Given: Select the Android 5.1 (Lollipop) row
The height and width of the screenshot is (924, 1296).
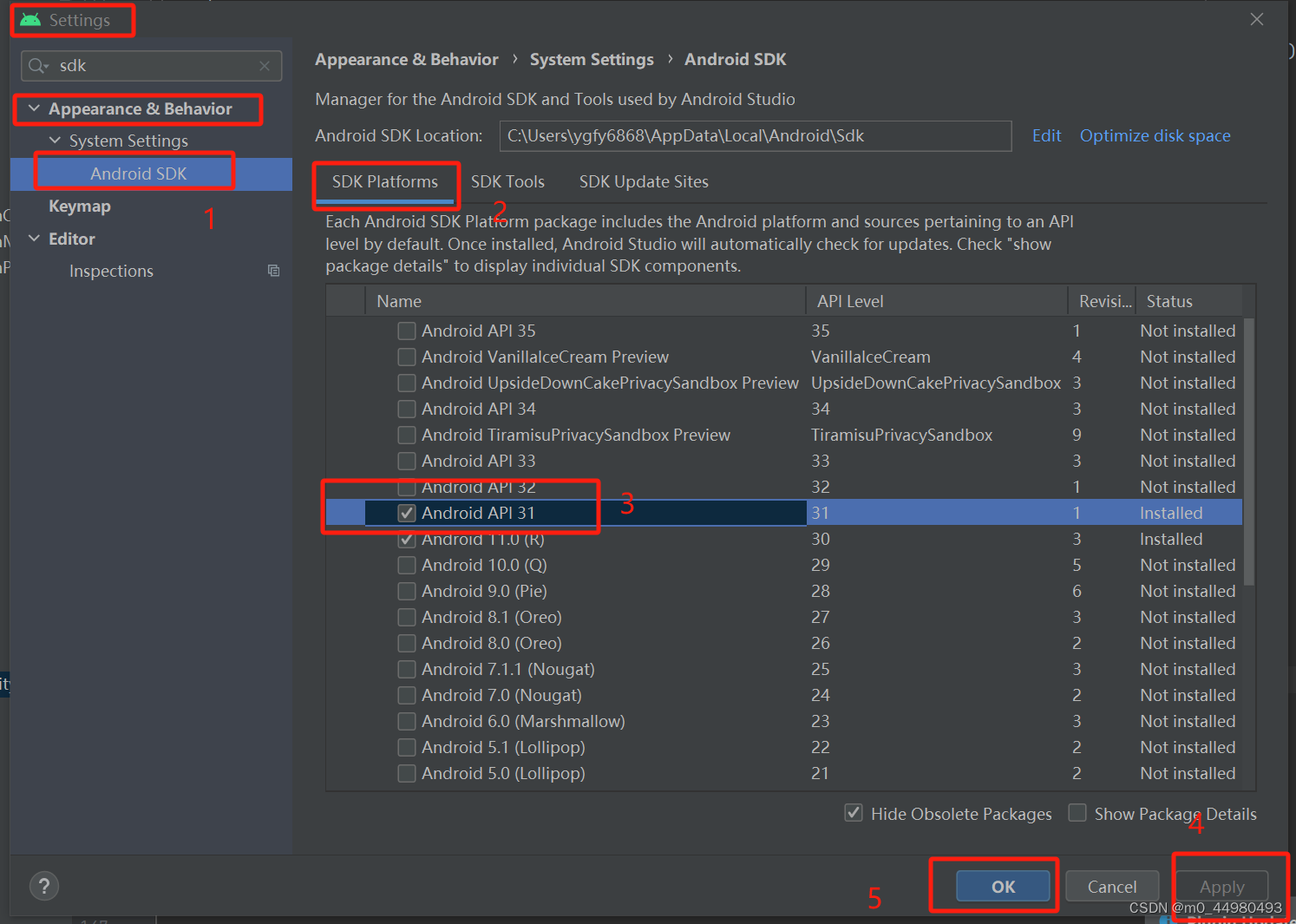Looking at the screenshot, I should (x=784, y=747).
